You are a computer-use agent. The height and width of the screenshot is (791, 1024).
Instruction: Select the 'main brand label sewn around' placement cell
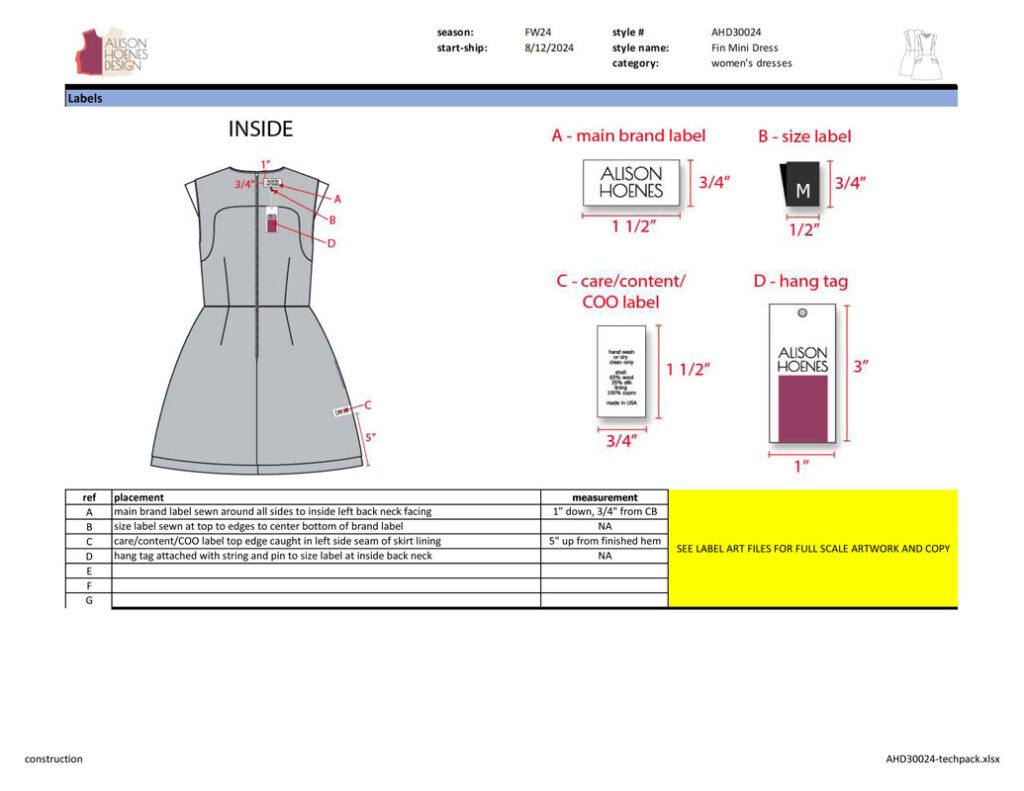click(326, 511)
